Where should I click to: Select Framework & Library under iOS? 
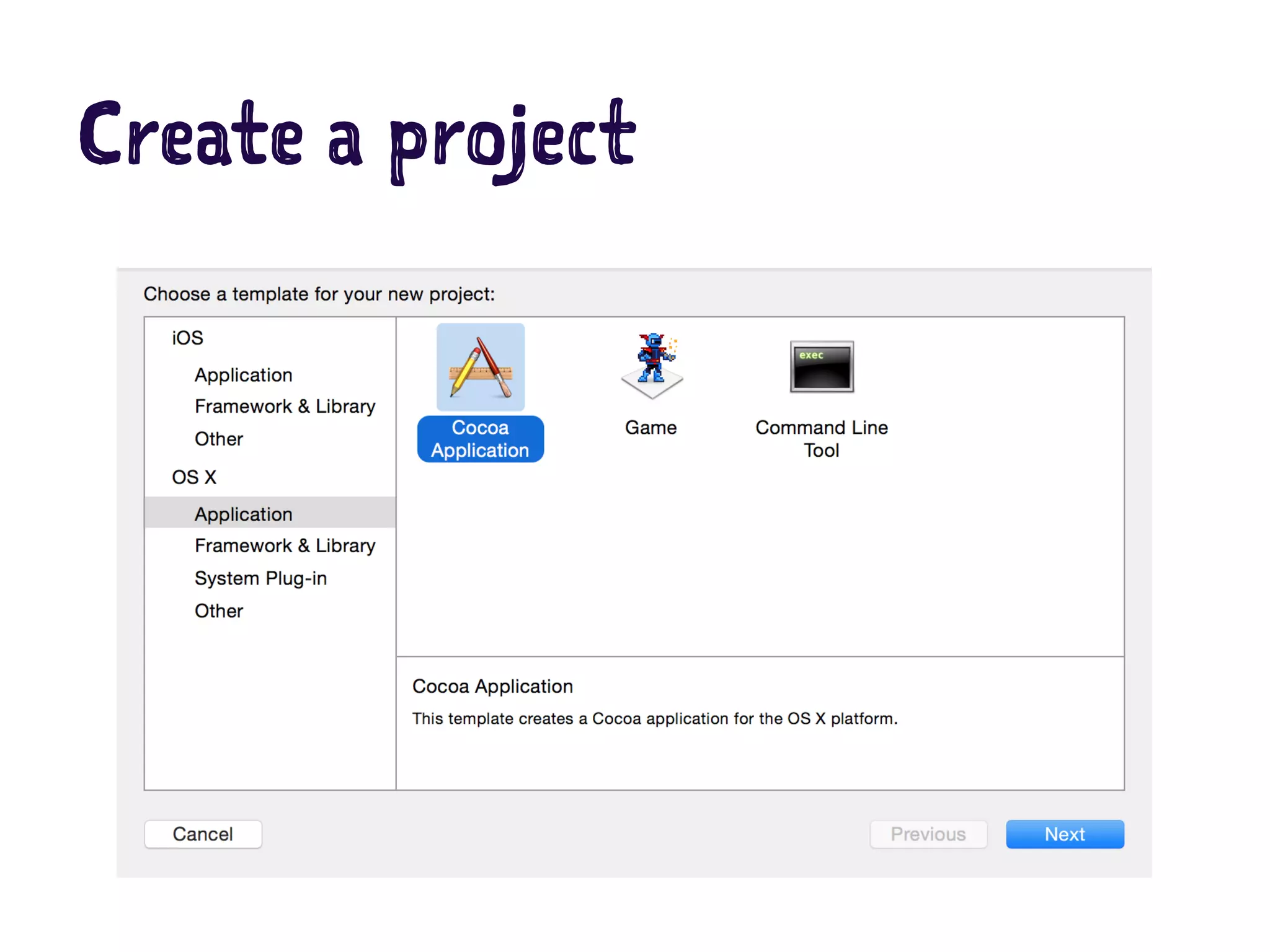pyautogui.click(x=285, y=407)
